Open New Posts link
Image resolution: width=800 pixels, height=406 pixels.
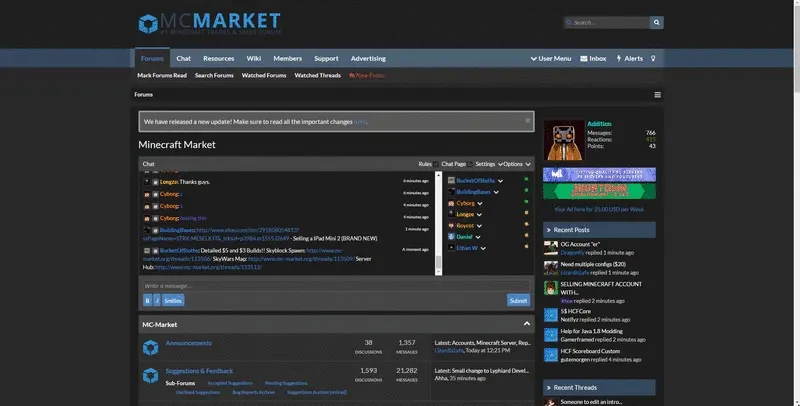click(366, 75)
